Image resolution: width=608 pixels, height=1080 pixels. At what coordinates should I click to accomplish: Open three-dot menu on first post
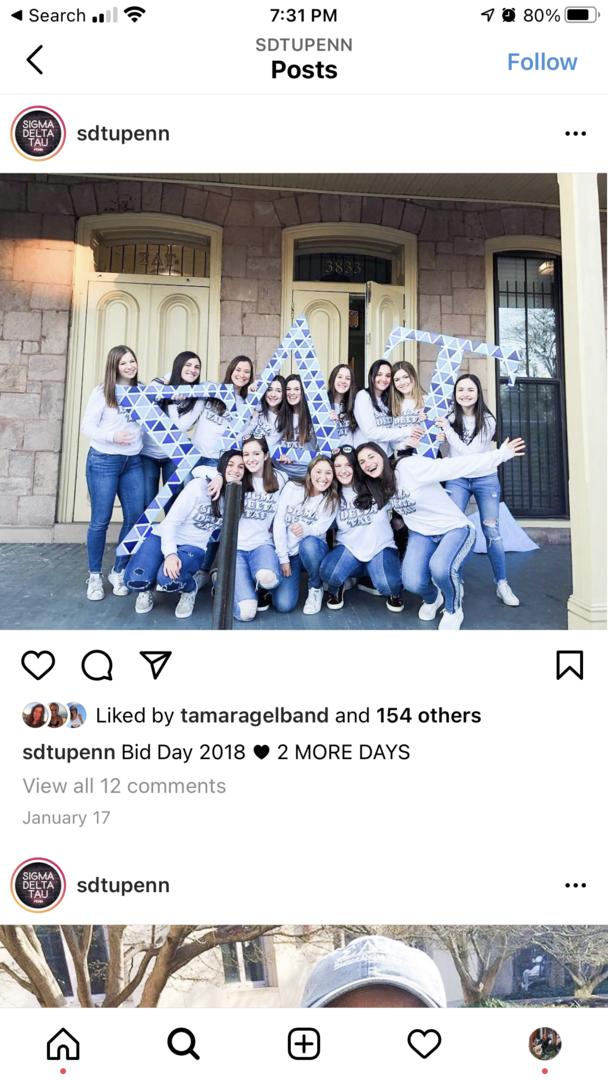click(x=575, y=134)
